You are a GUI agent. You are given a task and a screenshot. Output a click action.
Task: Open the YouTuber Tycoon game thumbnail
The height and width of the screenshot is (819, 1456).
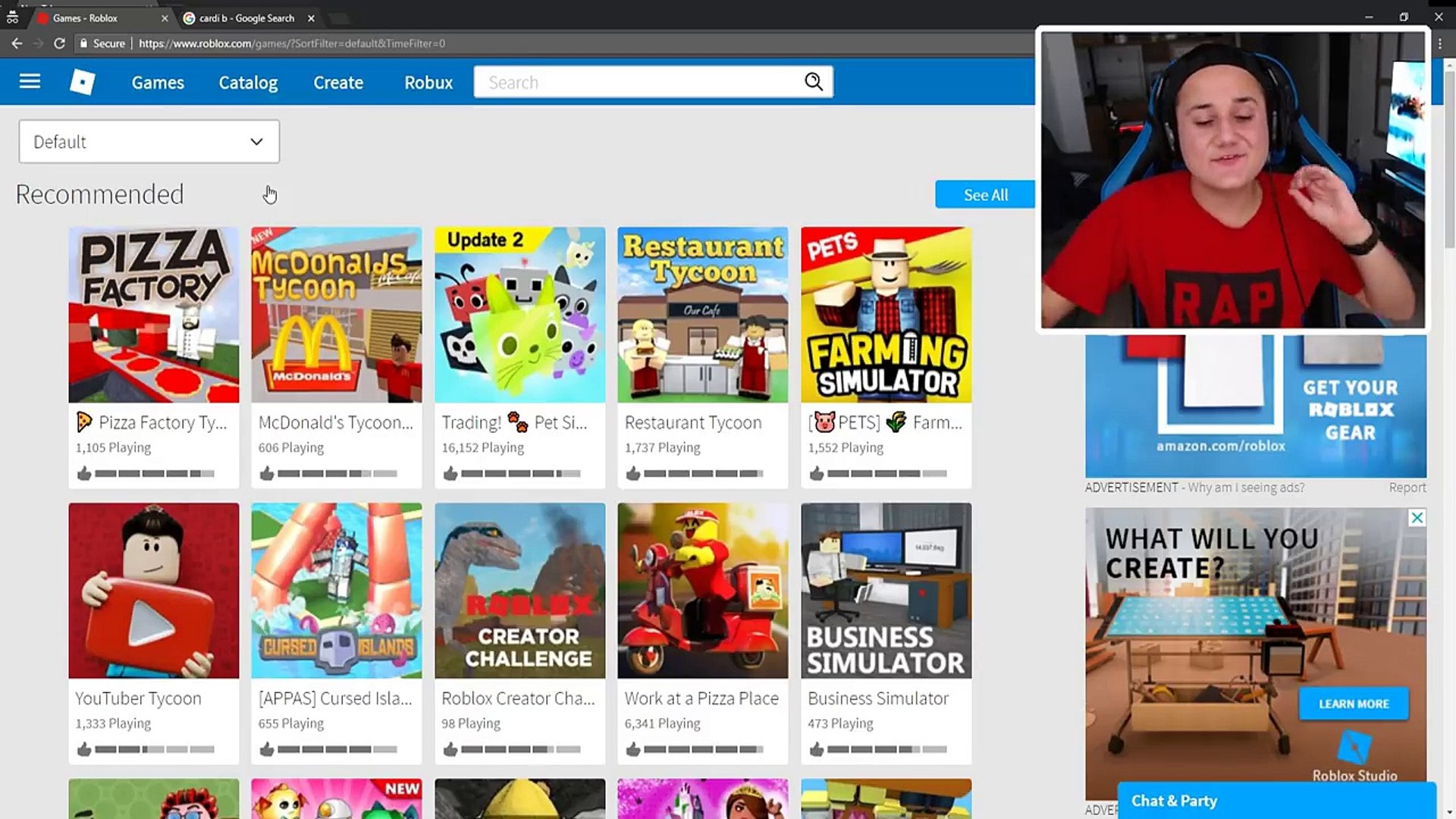click(153, 591)
